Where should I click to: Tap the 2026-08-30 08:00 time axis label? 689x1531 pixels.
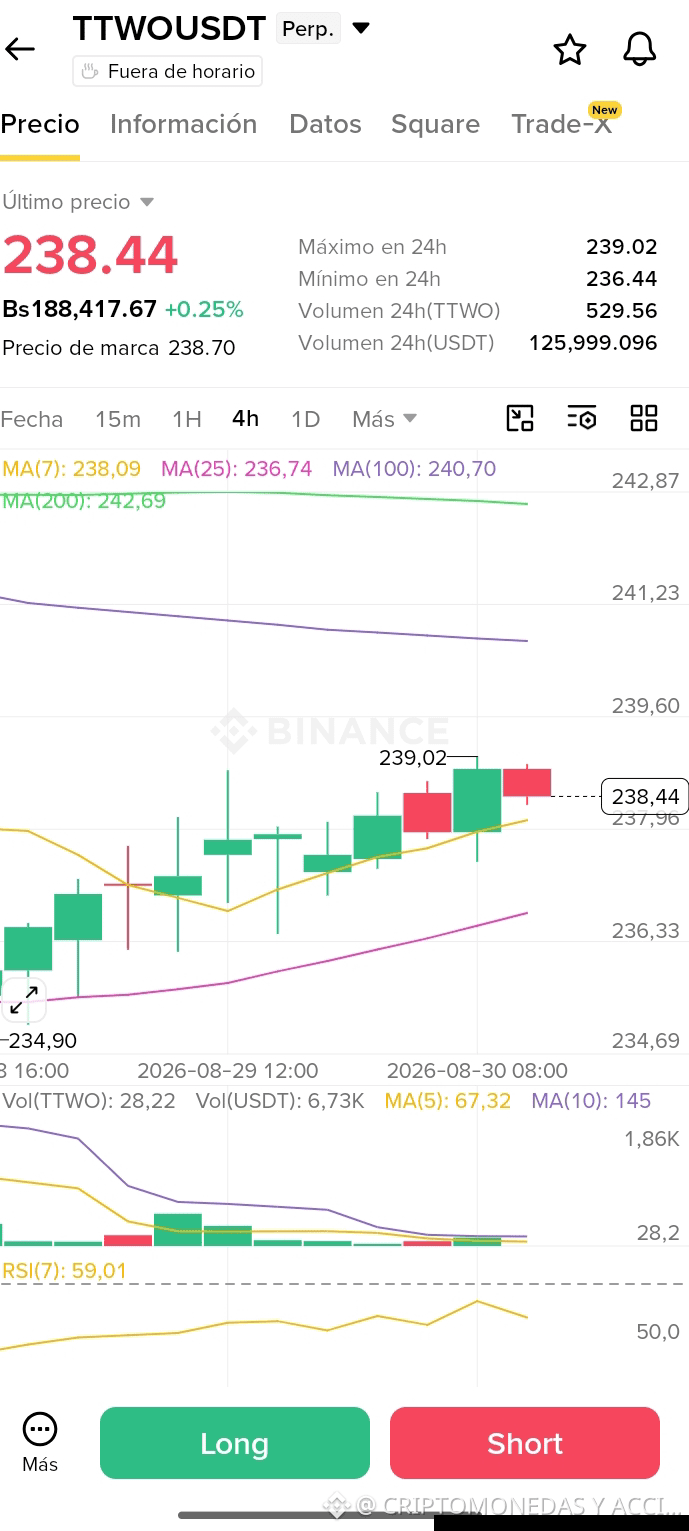click(x=477, y=1070)
